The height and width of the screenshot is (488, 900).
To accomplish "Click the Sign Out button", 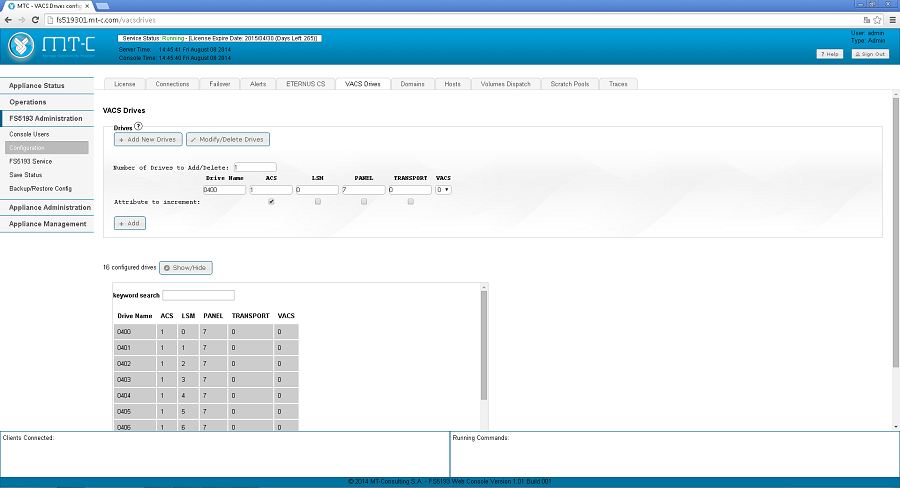I will [871, 54].
